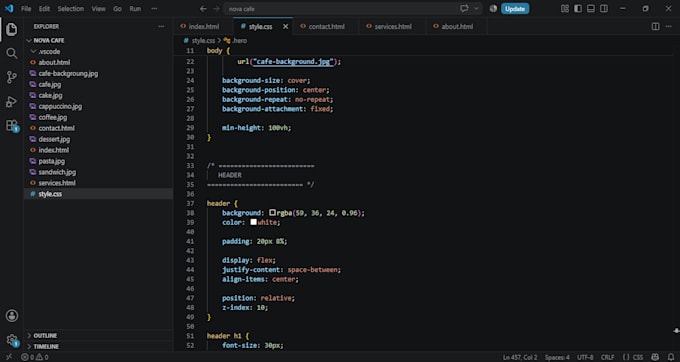
Task: Open the remote window indicator
Action: pos(9,357)
